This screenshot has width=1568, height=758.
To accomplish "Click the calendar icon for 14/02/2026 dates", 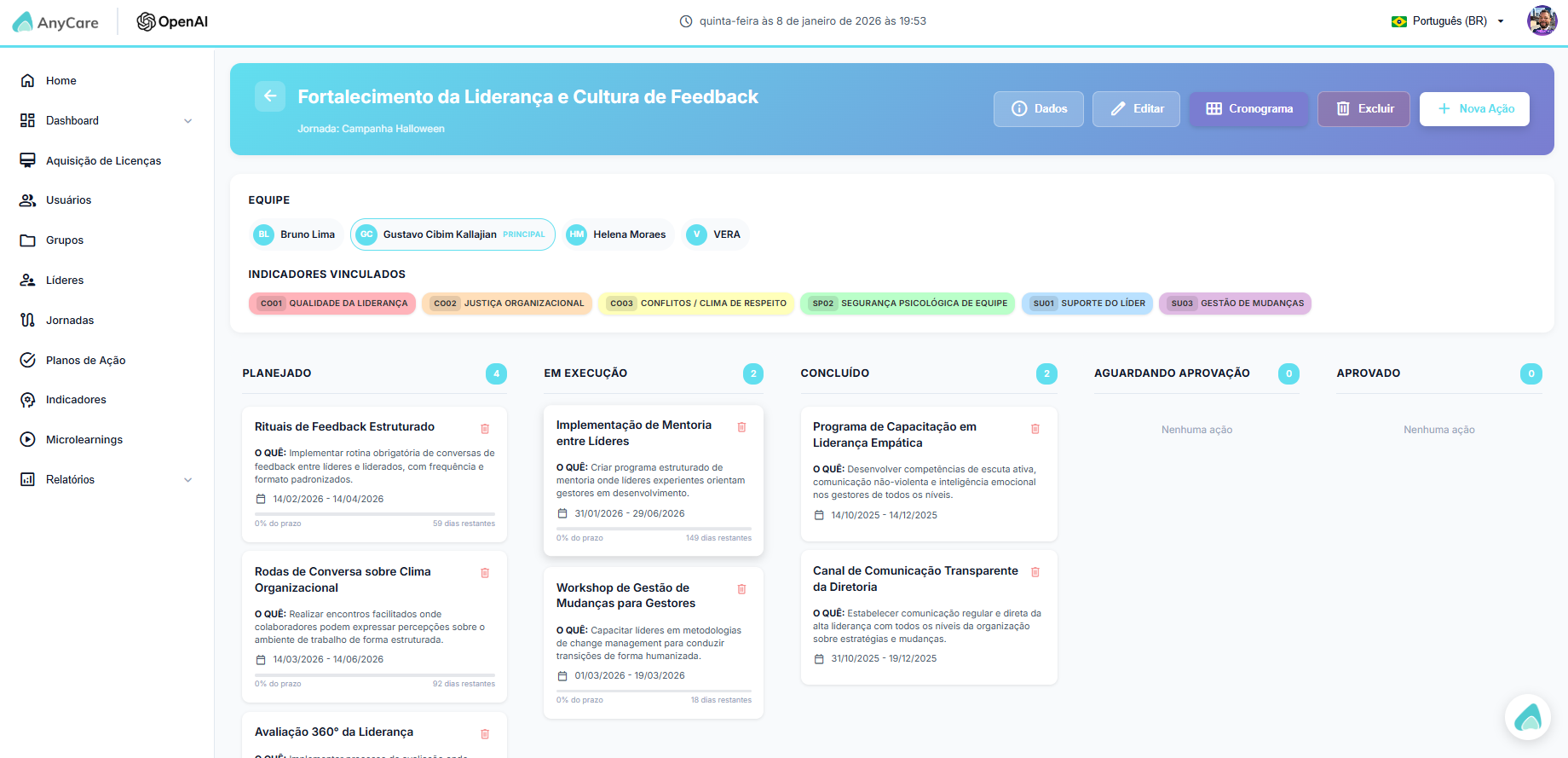I will pyautogui.click(x=261, y=500).
